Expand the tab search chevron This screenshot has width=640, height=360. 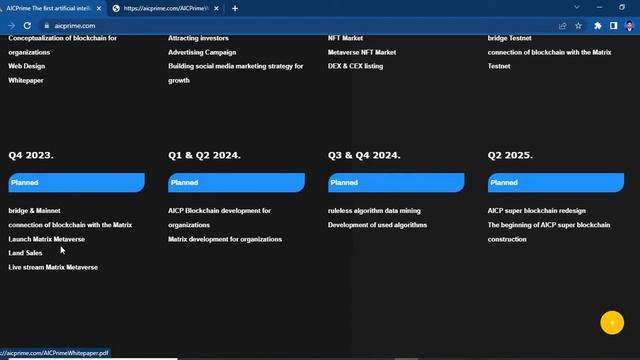click(577, 7)
